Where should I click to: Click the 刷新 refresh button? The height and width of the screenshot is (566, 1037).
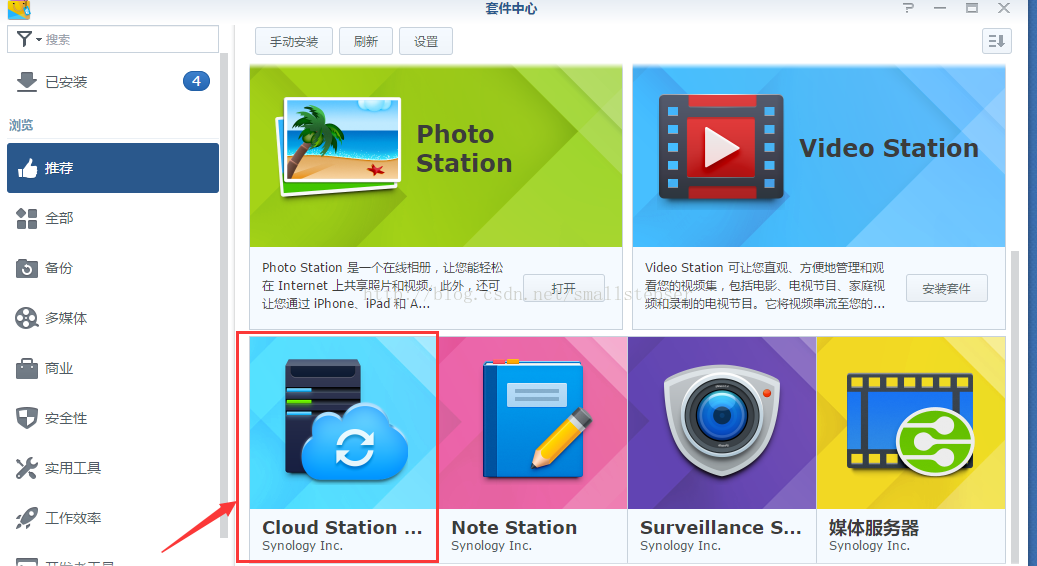tap(366, 42)
